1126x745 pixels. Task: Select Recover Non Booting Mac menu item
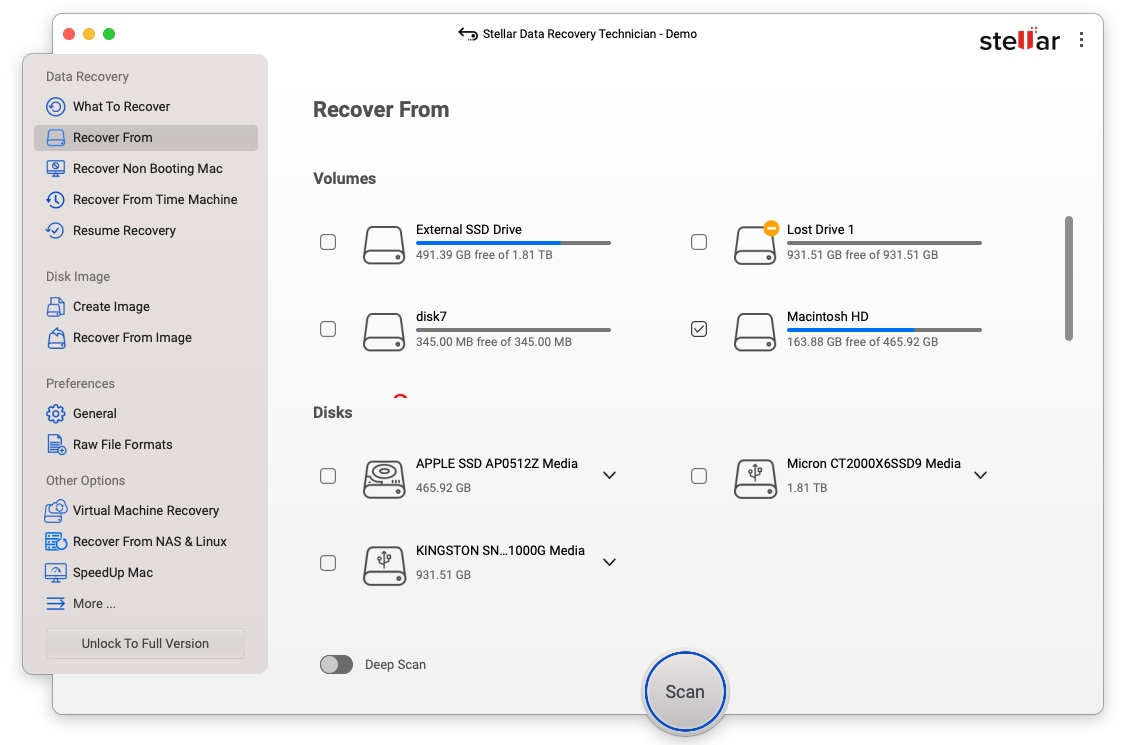click(147, 169)
